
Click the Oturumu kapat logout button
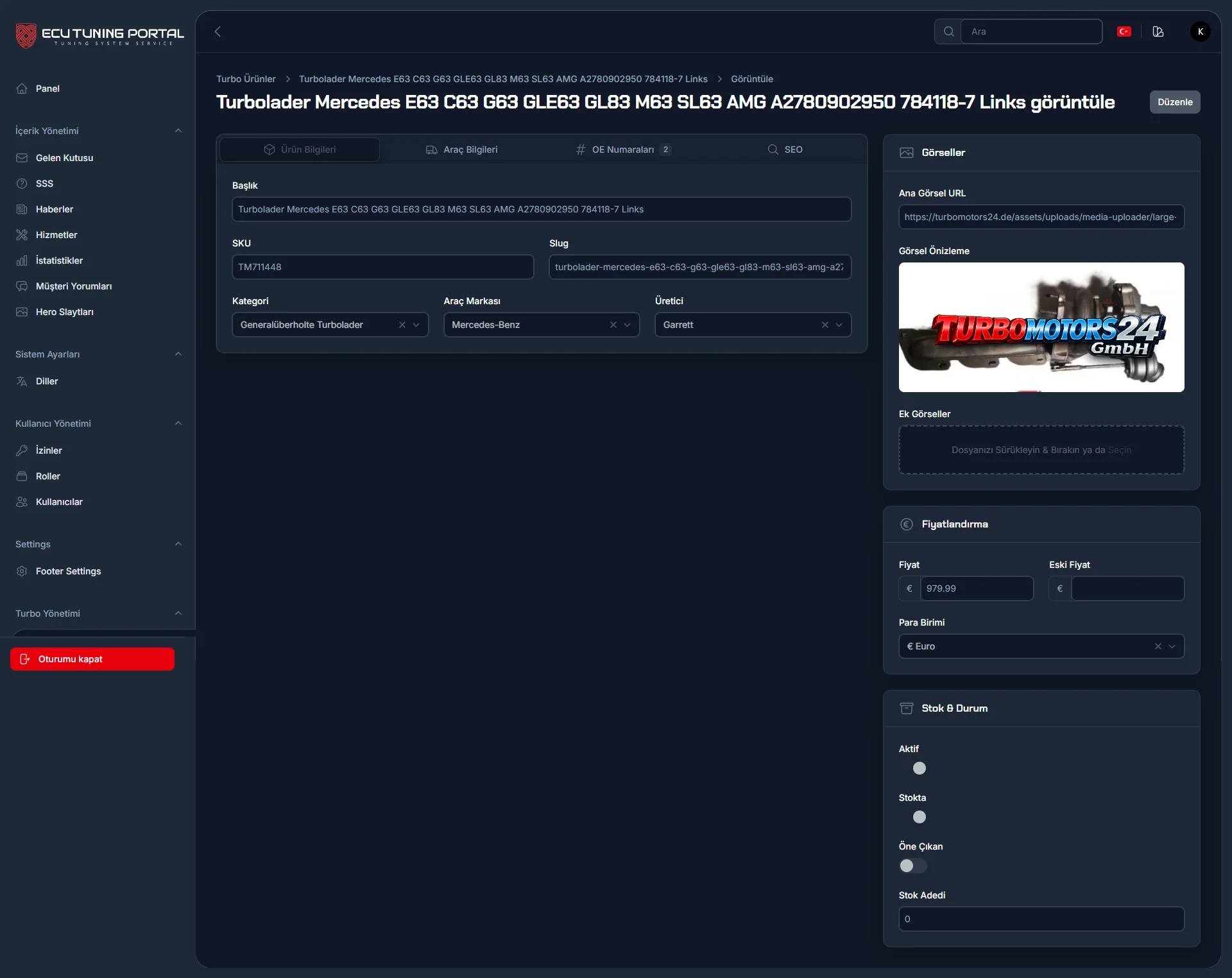coord(92,659)
